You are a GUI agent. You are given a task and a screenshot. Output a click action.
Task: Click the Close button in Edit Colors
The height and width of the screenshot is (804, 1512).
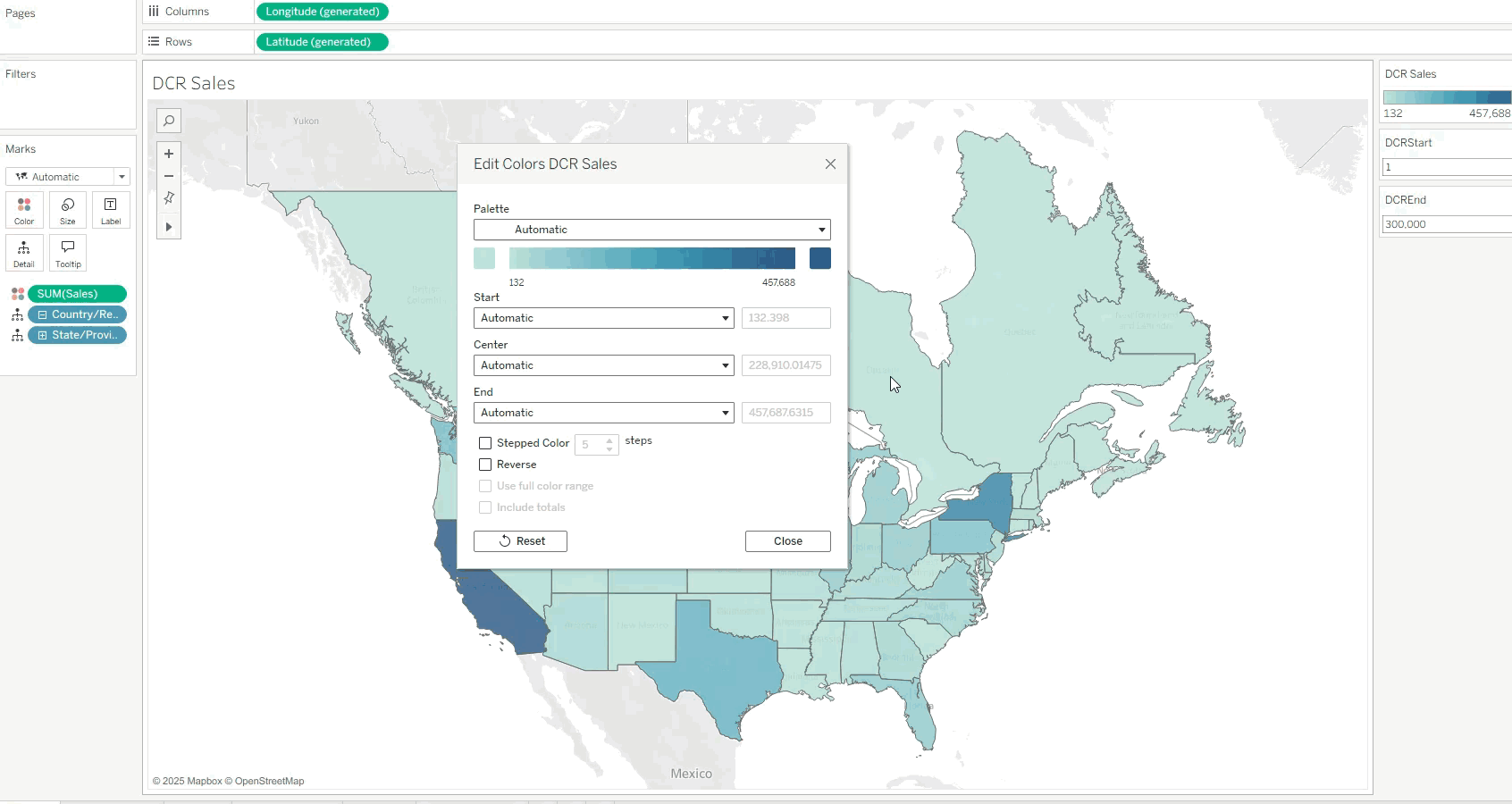[x=787, y=541]
